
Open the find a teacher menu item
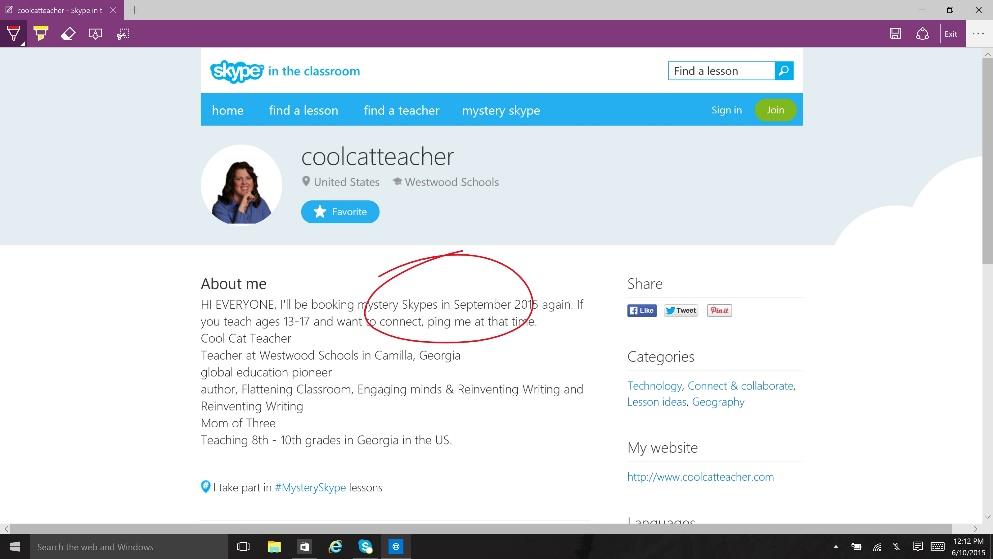[x=401, y=110]
